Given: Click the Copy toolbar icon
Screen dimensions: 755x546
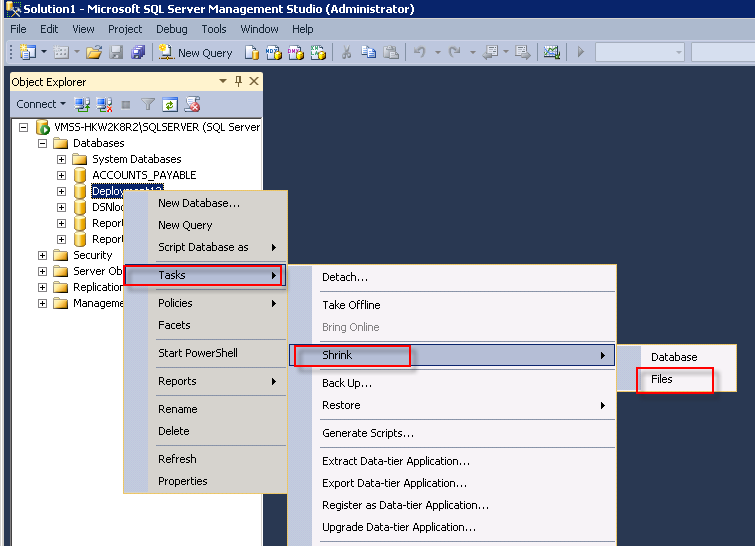Looking at the screenshot, I should pos(368,52).
